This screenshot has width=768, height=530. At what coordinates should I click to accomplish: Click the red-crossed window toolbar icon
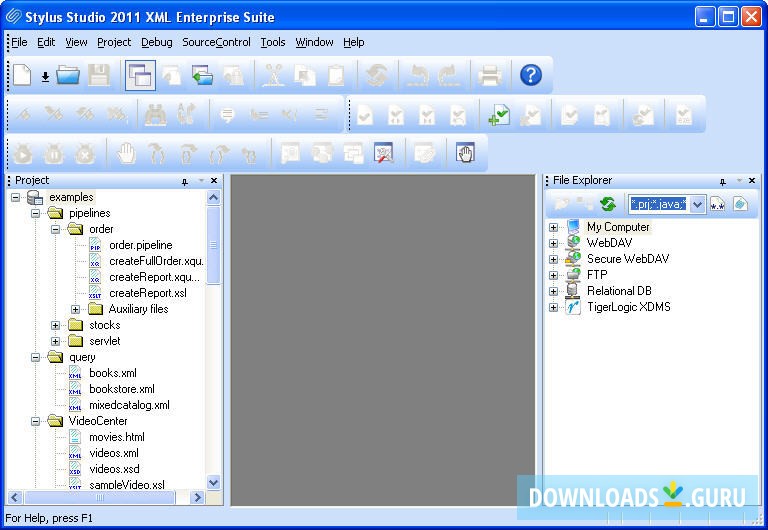(x=384, y=153)
